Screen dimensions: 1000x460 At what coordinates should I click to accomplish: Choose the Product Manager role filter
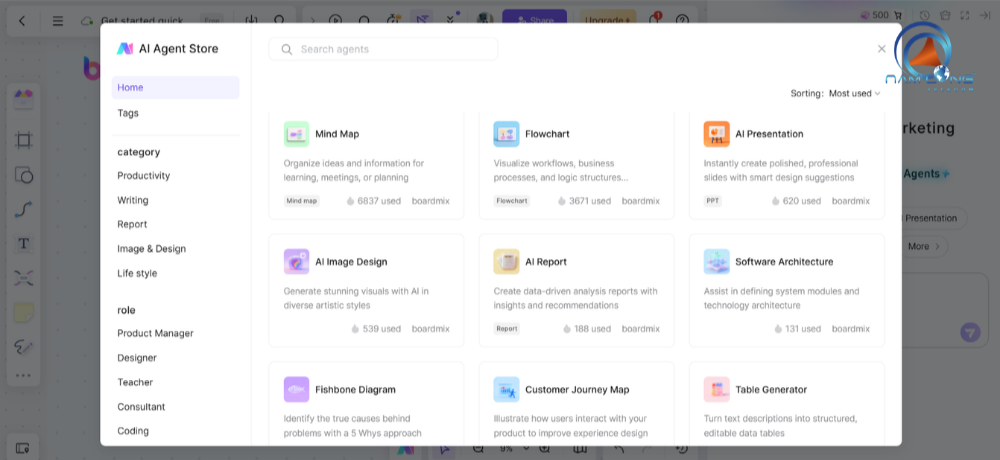click(x=155, y=333)
